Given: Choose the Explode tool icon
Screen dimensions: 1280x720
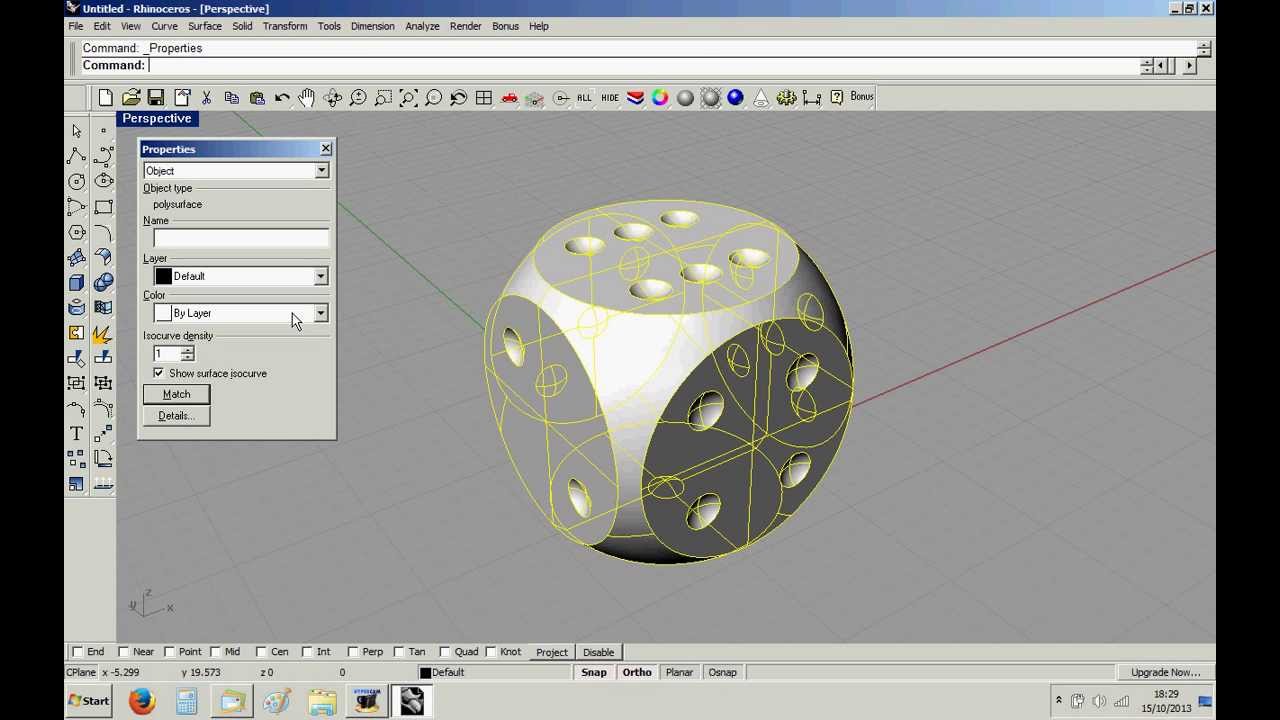Looking at the screenshot, I should 102,333.
